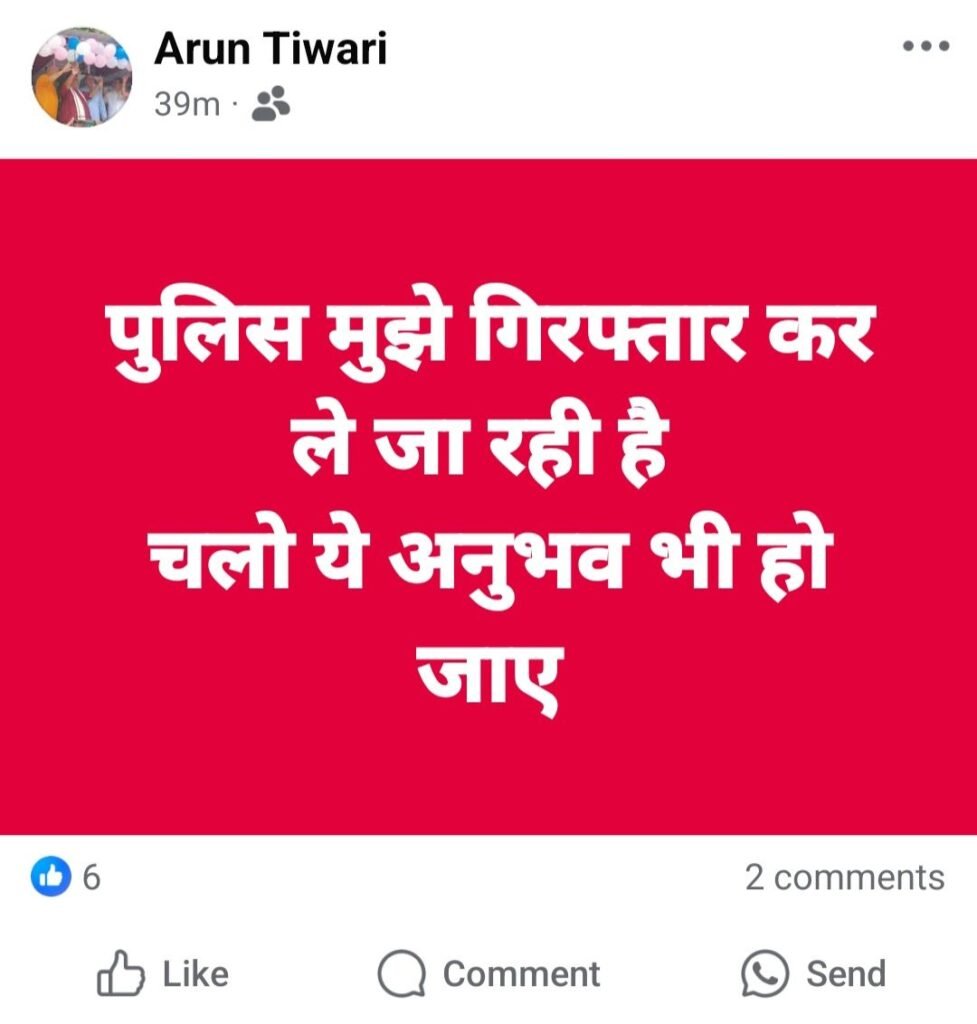977x1024 pixels.
Task: Open the red Hindi text post
Action: click(488, 496)
